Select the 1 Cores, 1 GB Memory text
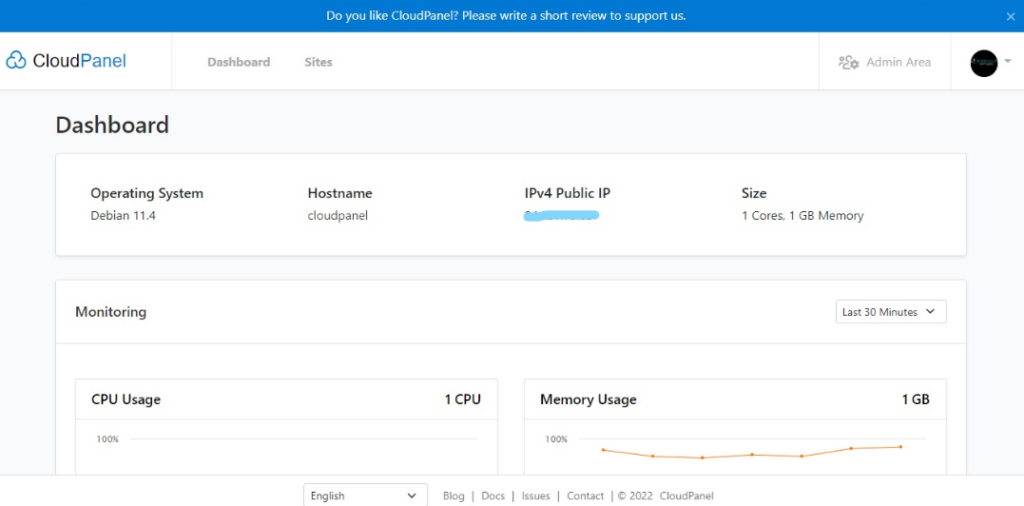 (803, 215)
